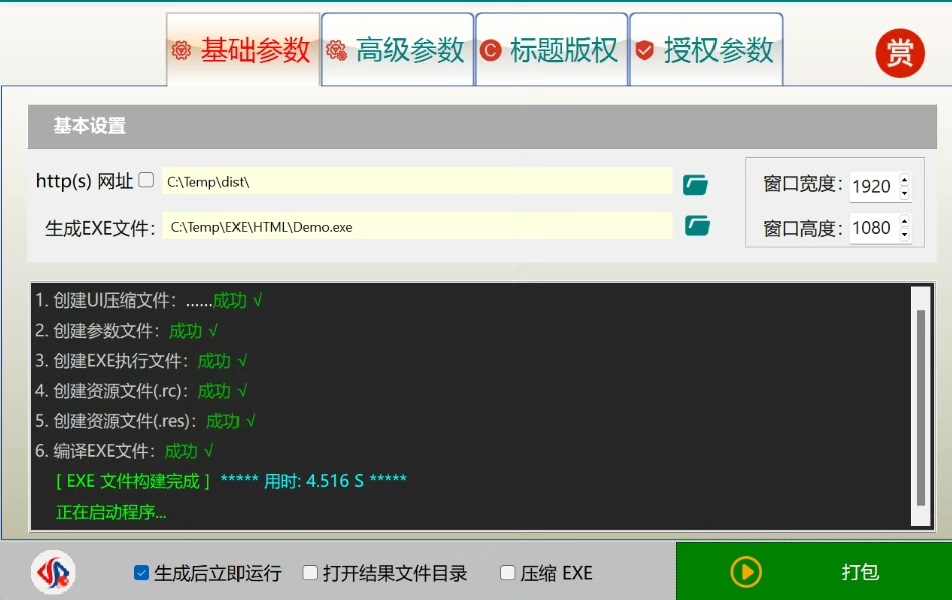Click the 用时: 4.516 S text
This screenshot has width=952, height=600.
point(314,482)
